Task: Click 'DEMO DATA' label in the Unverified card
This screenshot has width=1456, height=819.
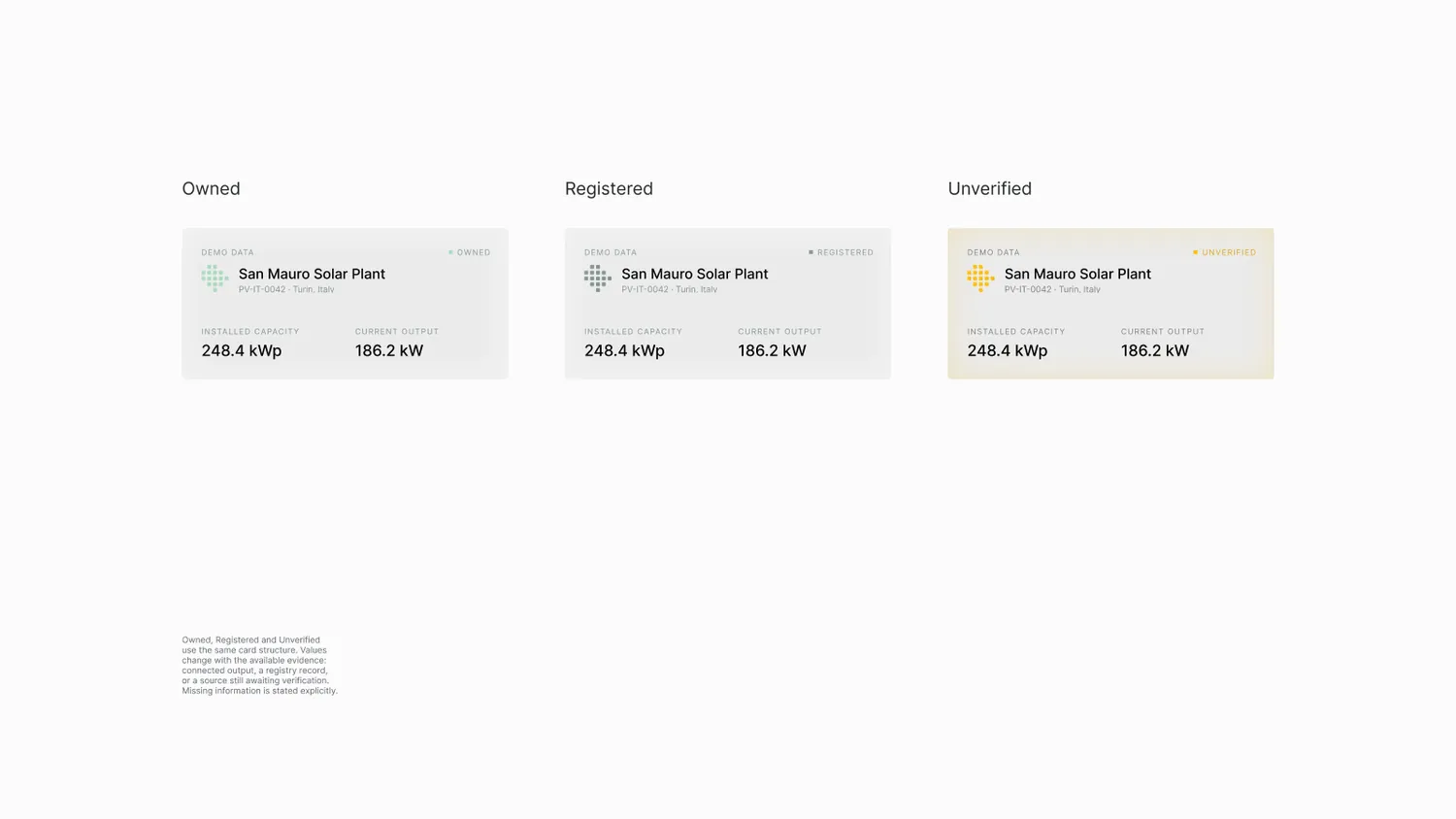Action: click(993, 252)
